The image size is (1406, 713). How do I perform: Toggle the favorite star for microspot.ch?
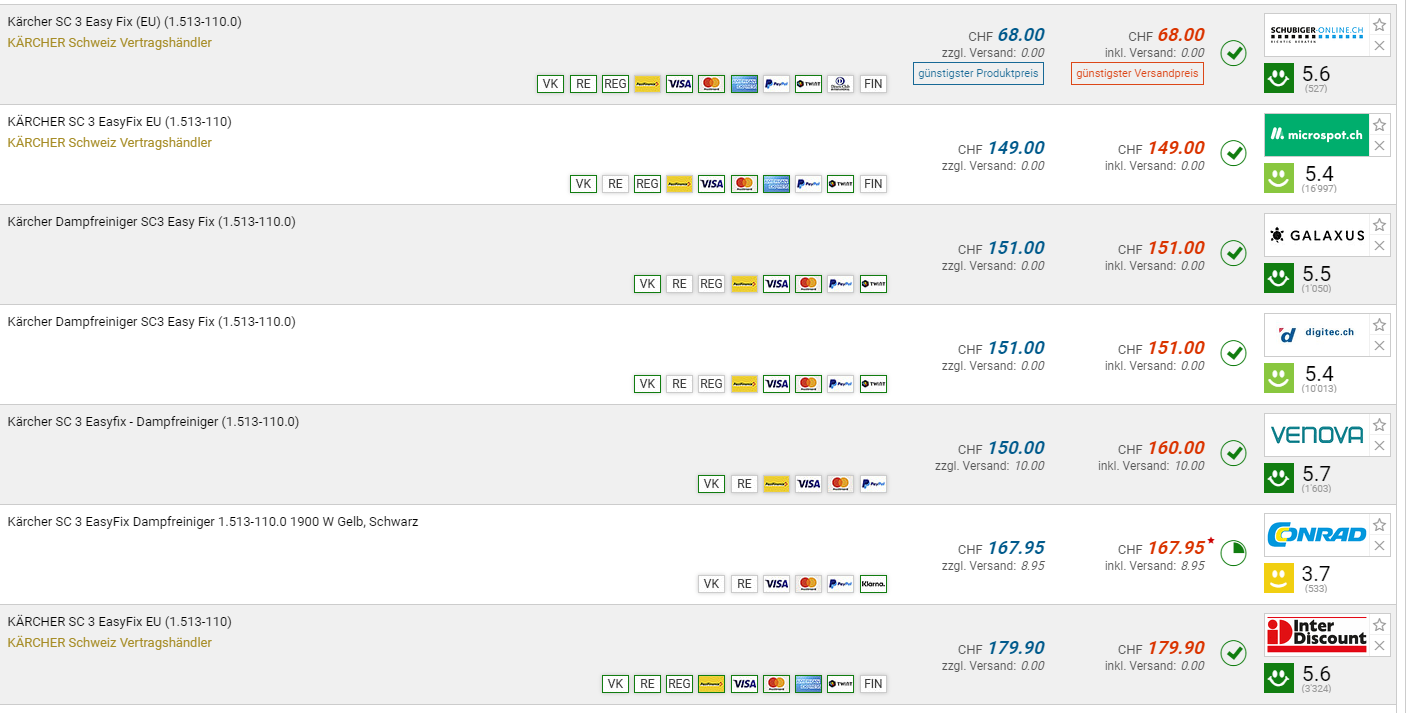tap(1379, 125)
